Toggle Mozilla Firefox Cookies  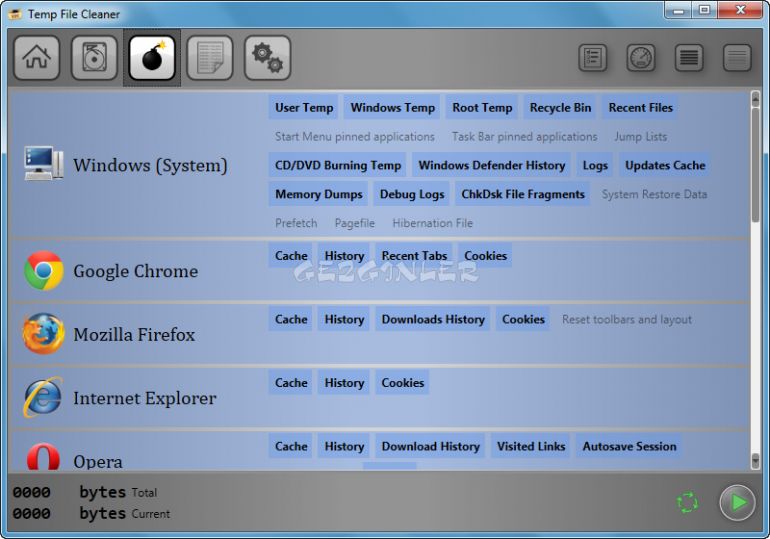click(x=523, y=319)
